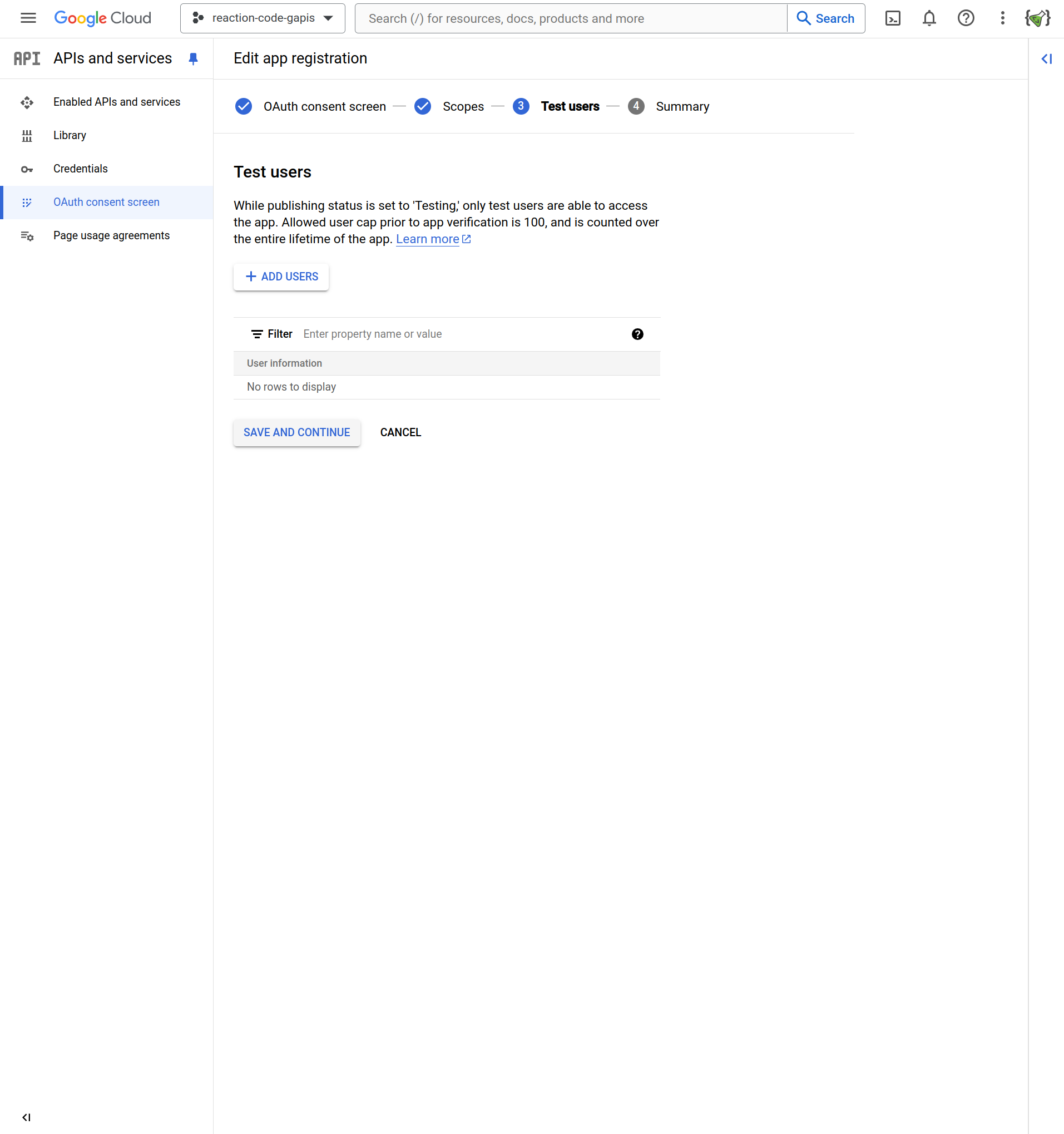Collapse the left navigation sidebar
1064x1134 pixels.
(26, 1117)
